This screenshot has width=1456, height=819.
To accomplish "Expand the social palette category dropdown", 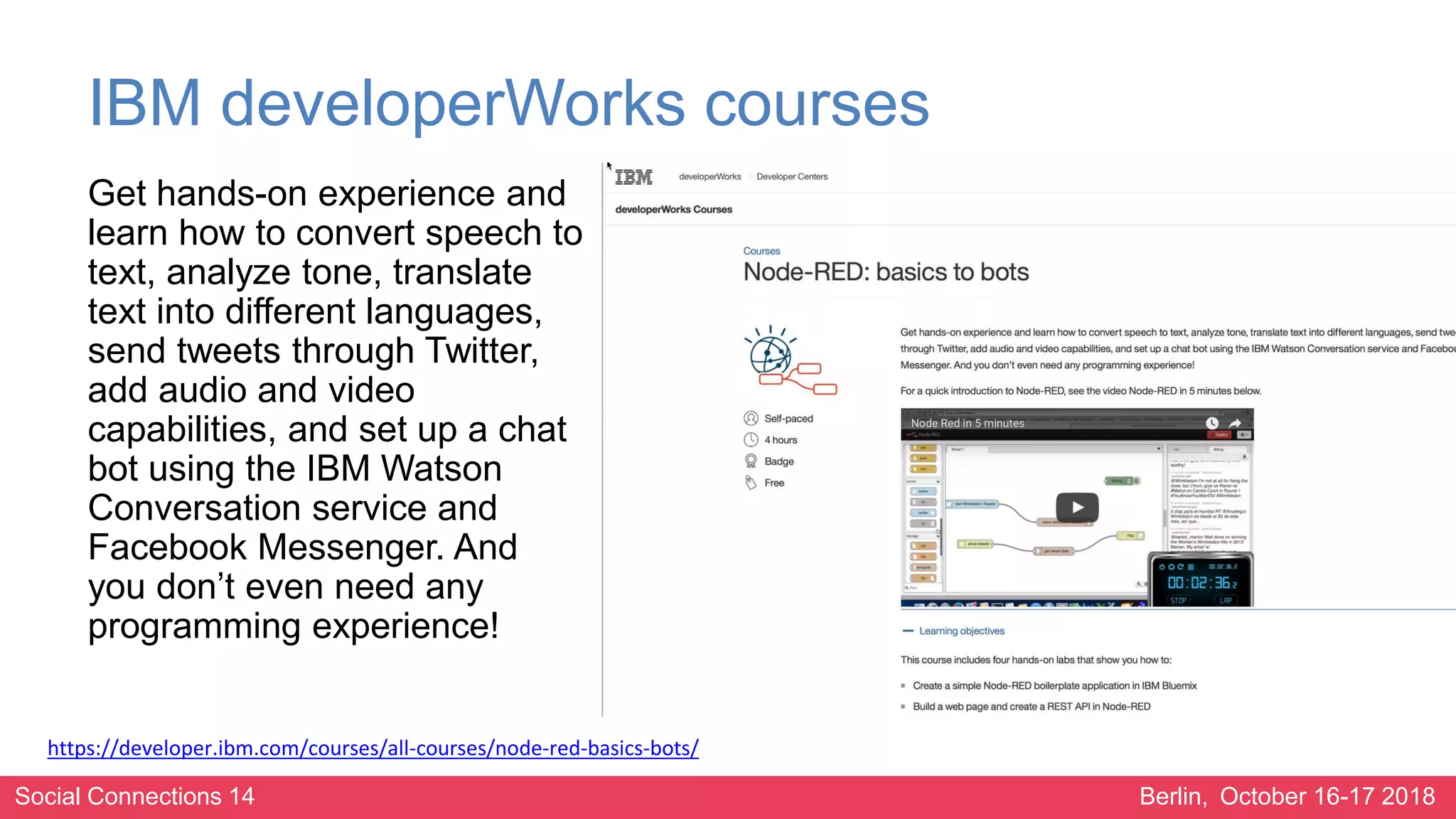I will tap(938, 481).
